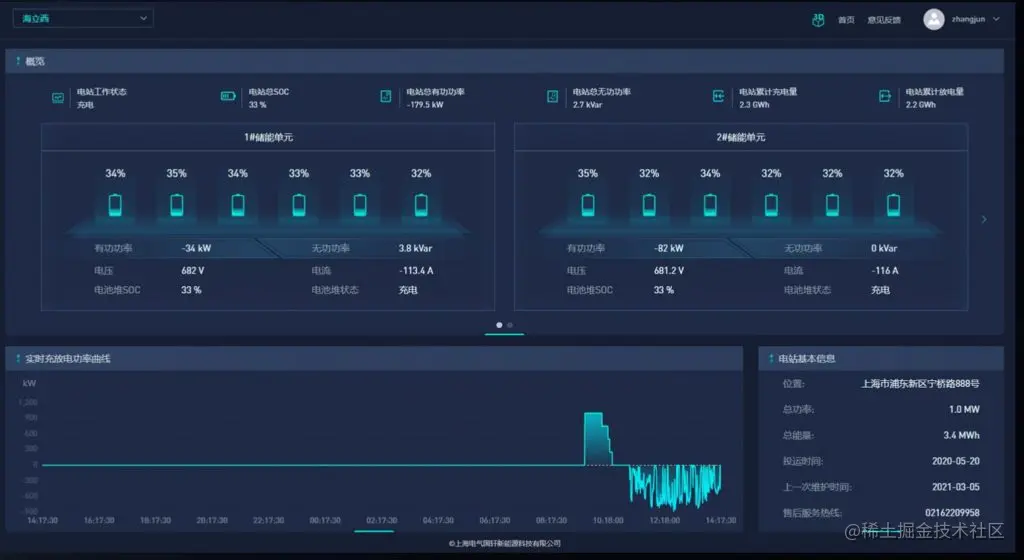Click the 1.0 MW total power value
The height and width of the screenshot is (560, 1024).
[964, 409]
